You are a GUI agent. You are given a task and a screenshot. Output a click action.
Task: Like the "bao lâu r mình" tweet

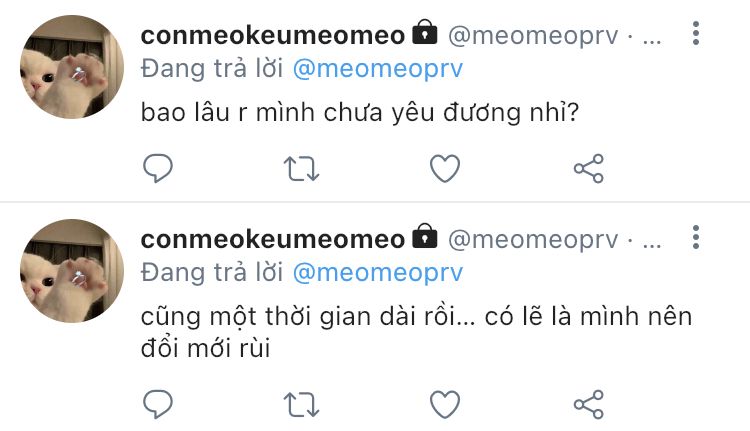[445, 168]
